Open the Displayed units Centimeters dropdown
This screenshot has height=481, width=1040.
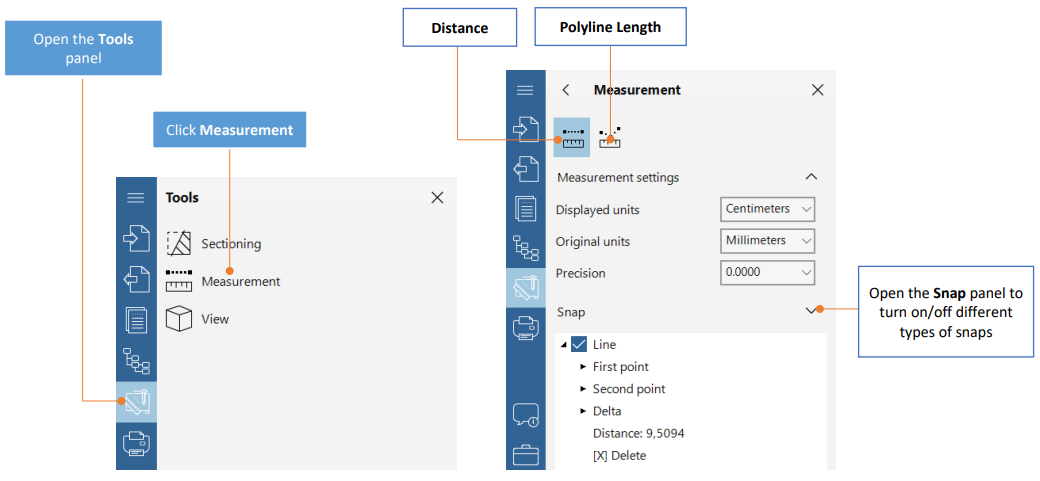[x=767, y=209]
